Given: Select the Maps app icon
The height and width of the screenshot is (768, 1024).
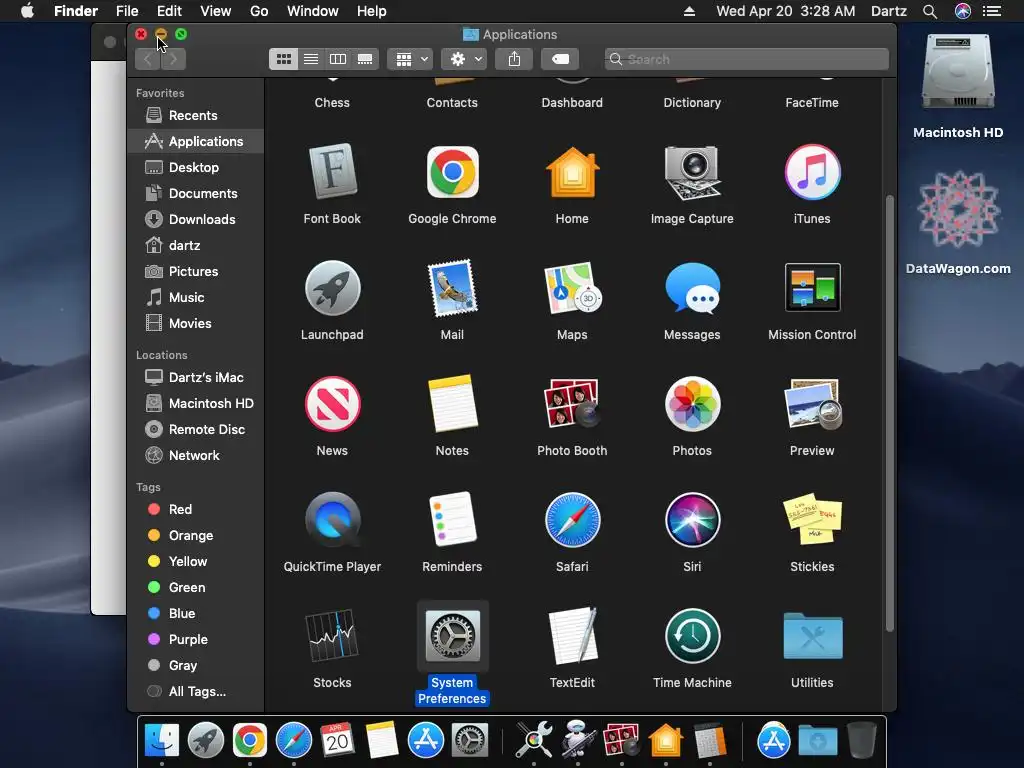Looking at the screenshot, I should (572, 288).
